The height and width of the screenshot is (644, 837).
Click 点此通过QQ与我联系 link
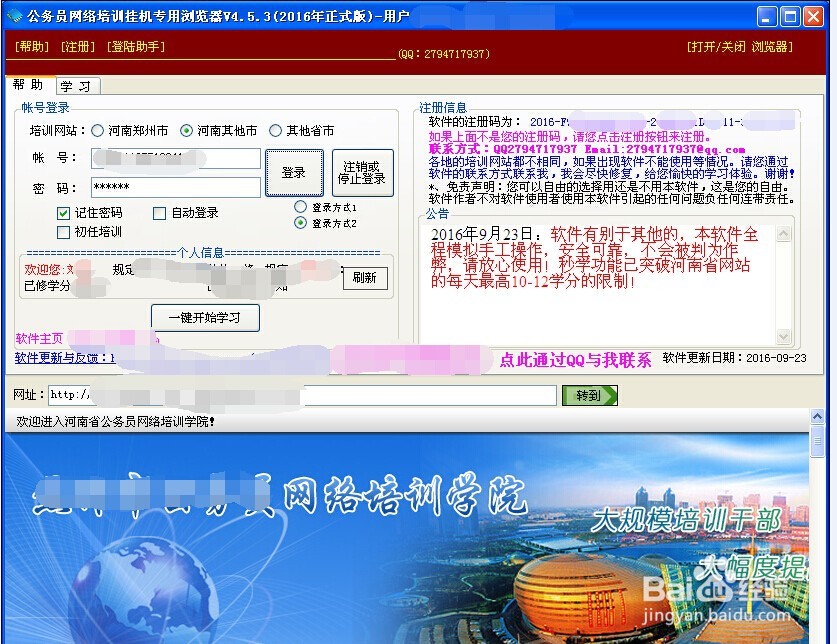pyautogui.click(x=575, y=360)
